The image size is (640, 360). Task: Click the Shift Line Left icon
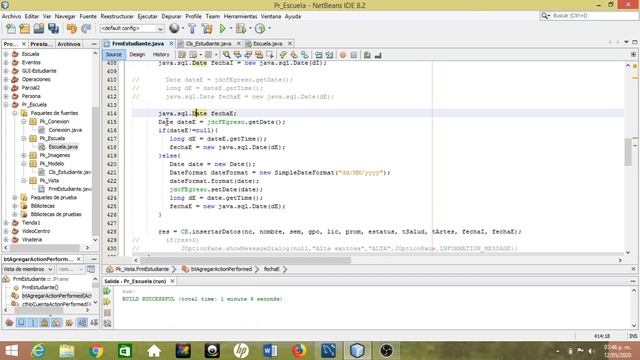click(318, 55)
